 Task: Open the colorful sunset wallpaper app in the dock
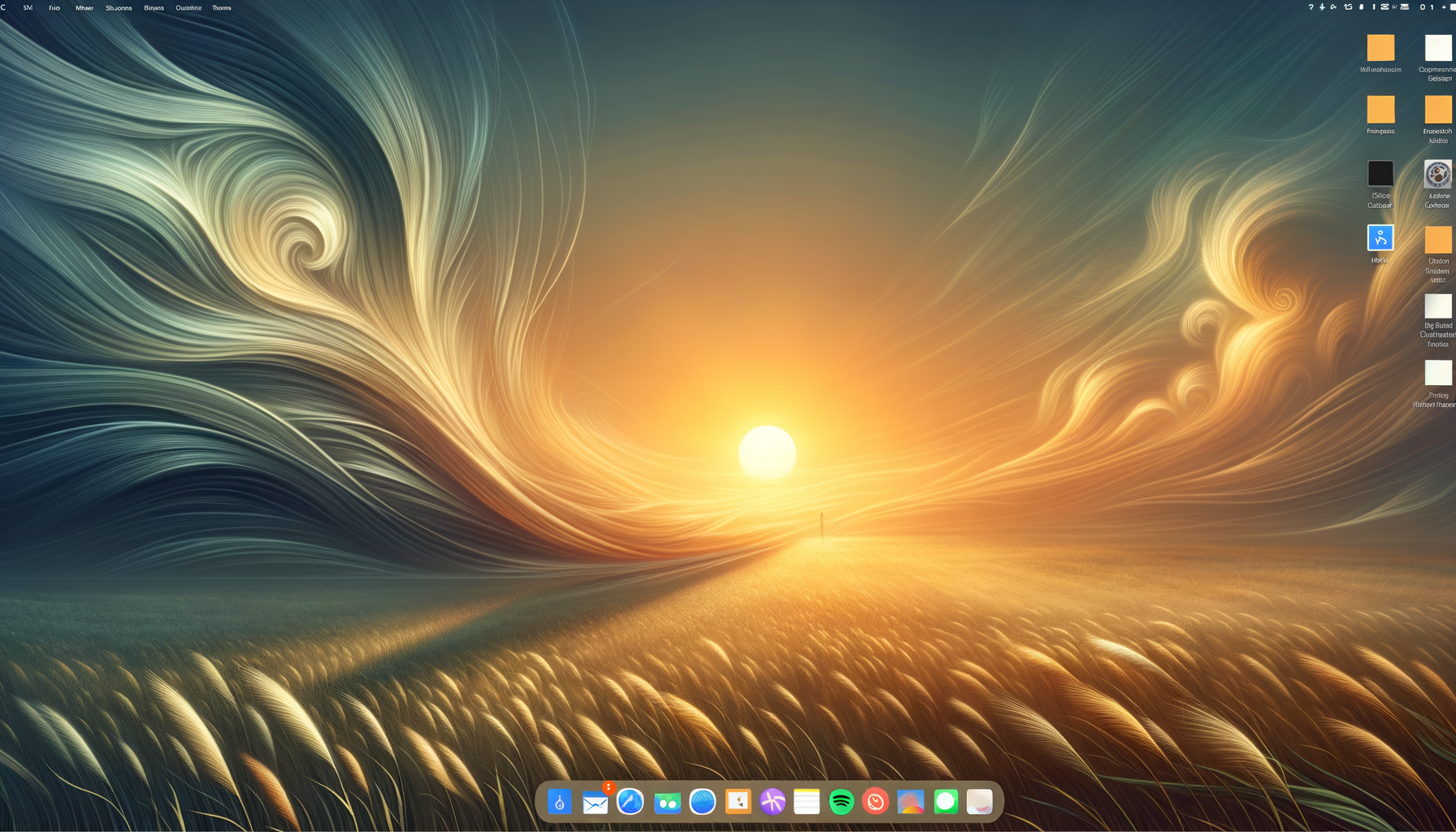(x=911, y=802)
